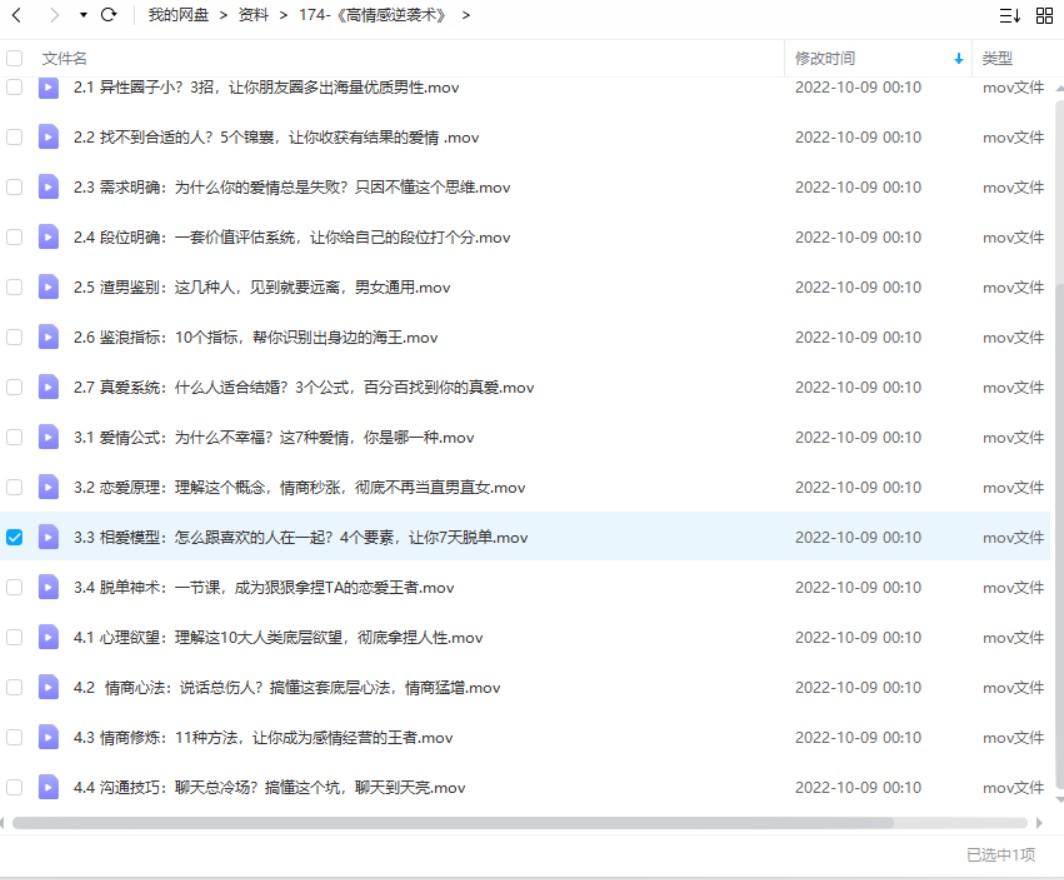Check the box for file 2.2 找不到合适的人
Screen dimensions: 1064x880
point(14,137)
